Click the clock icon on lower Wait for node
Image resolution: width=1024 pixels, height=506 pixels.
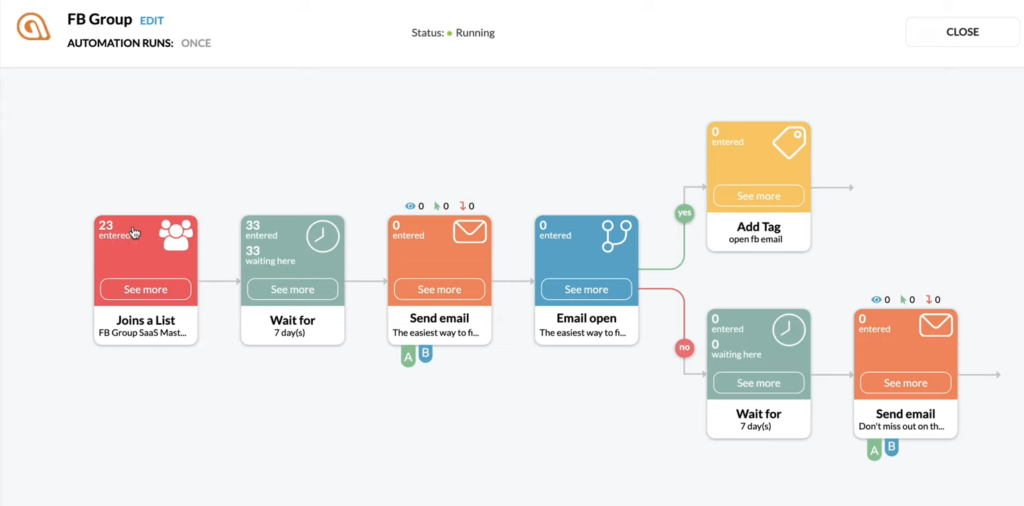(x=788, y=329)
